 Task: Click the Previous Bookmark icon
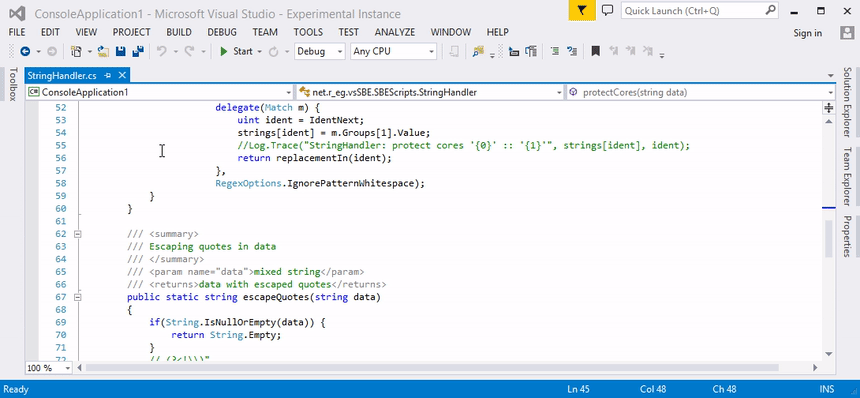[614, 51]
